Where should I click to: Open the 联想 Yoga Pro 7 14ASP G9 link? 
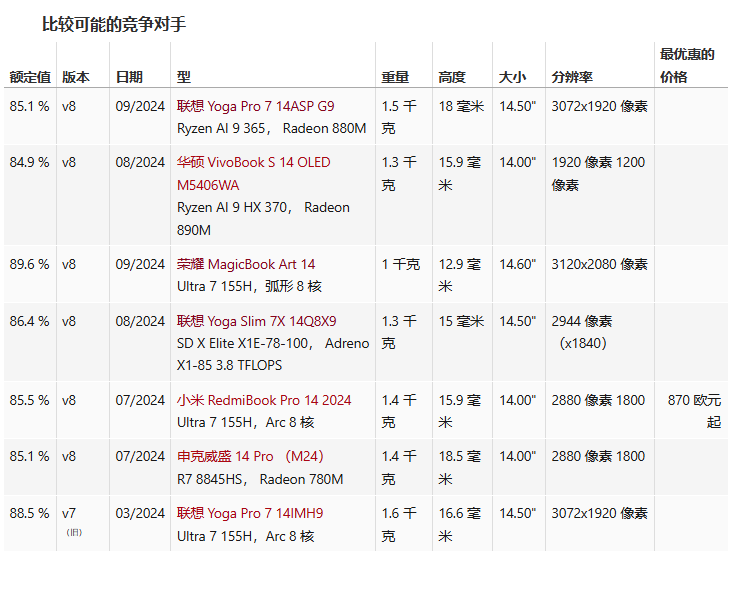pos(255,106)
